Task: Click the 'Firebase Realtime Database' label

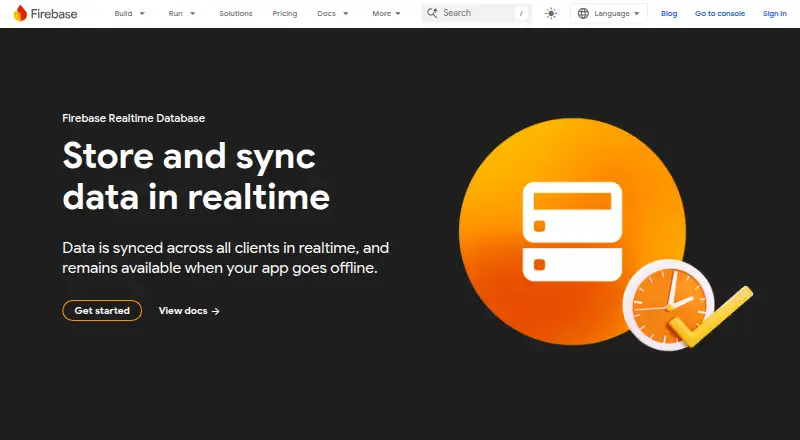Action: (134, 118)
